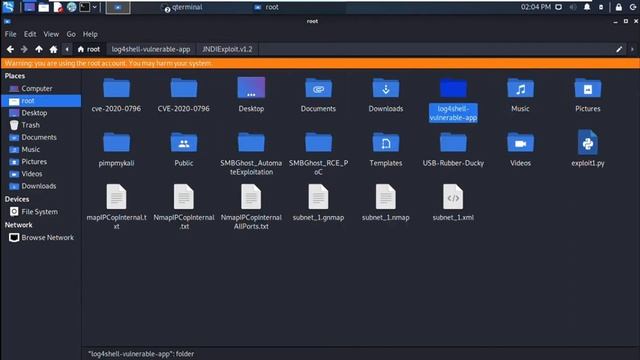
Task: Open the Music folder icon in file view
Action: pos(520,88)
